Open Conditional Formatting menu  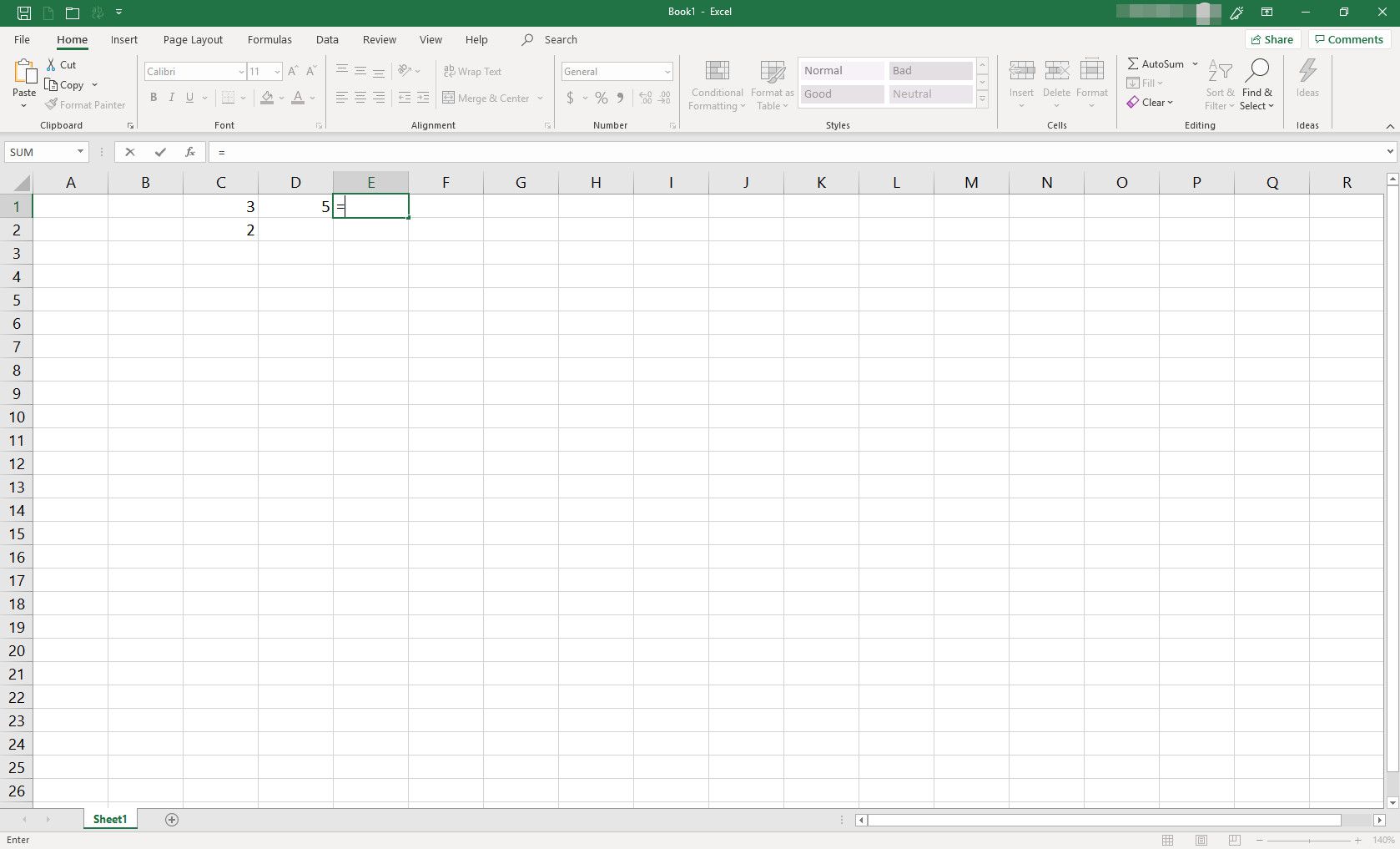(717, 85)
